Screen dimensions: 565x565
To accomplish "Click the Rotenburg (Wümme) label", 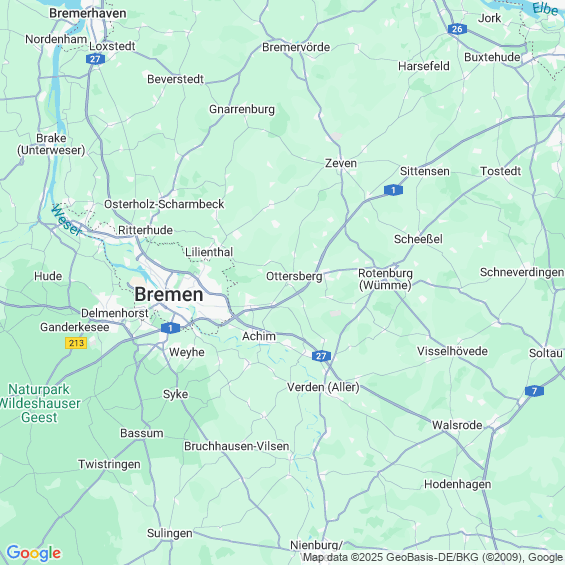I will tap(385, 279).
